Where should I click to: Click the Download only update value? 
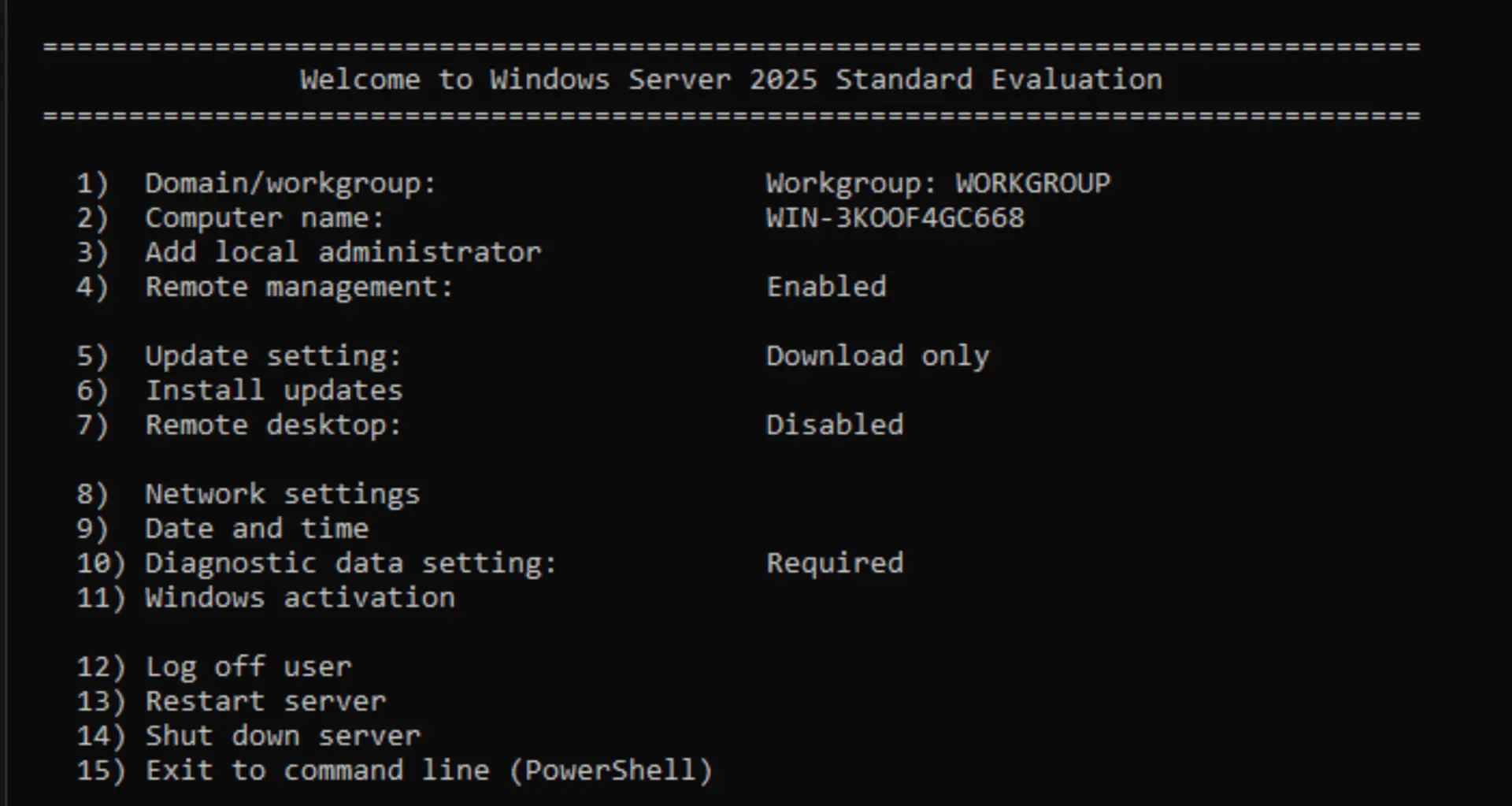coord(877,356)
